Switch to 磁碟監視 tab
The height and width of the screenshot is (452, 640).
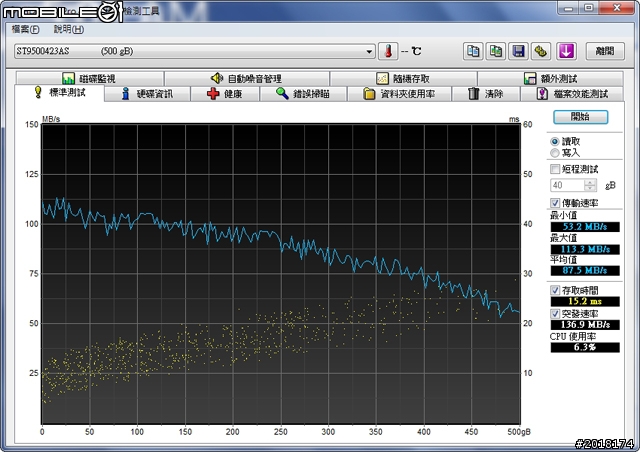90,78
